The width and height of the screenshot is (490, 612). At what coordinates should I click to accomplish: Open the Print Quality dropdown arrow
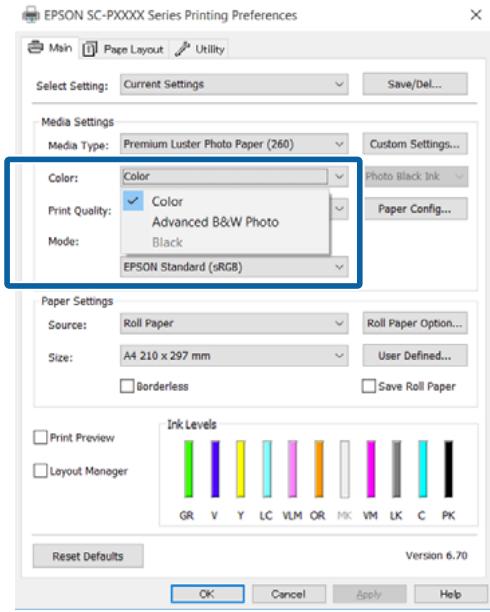[339, 208]
